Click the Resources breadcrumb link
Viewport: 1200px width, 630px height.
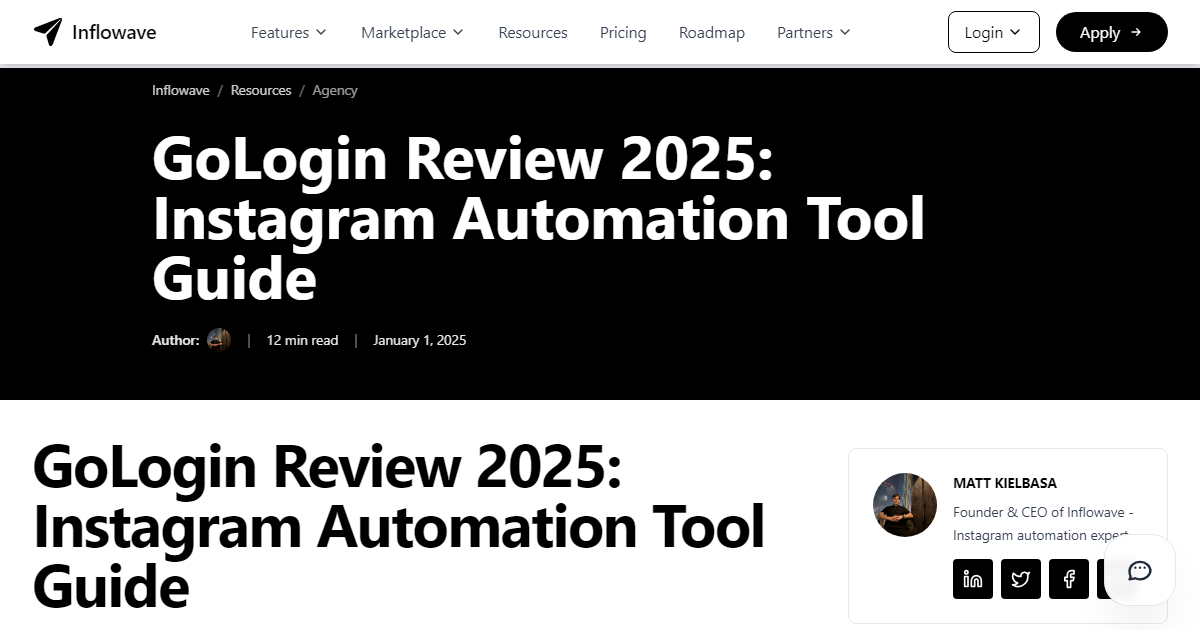click(261, 90)
